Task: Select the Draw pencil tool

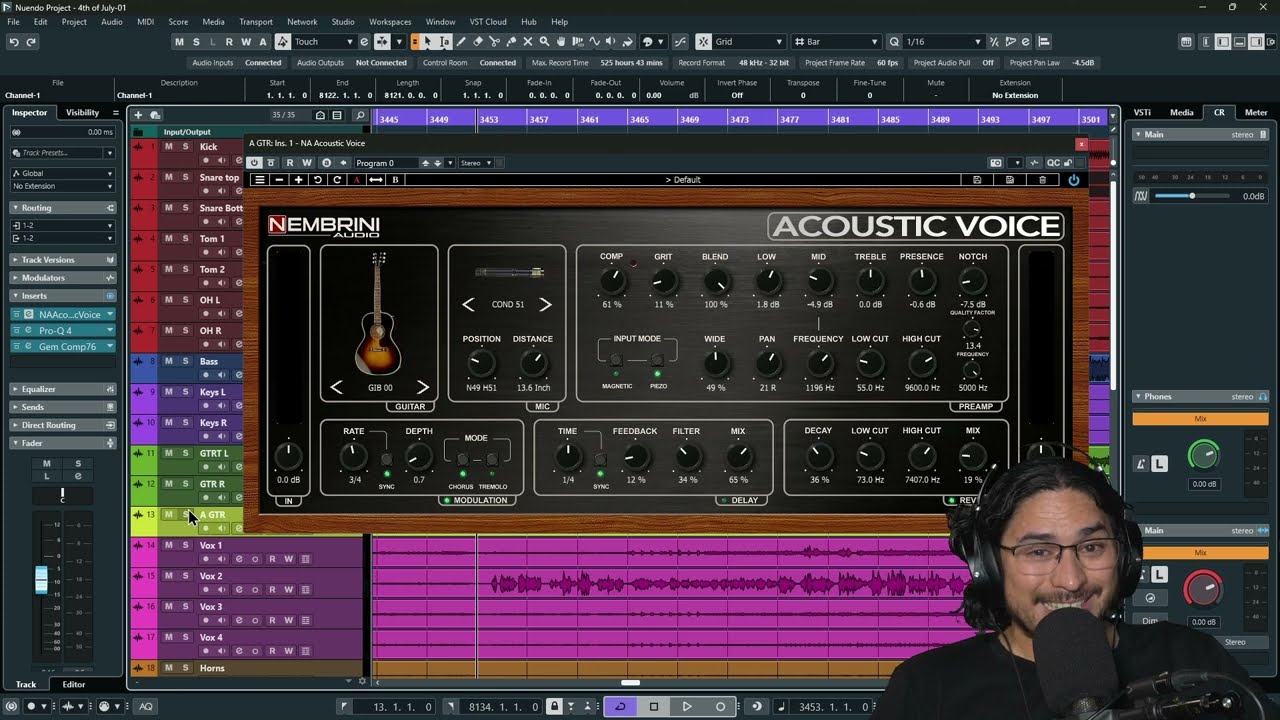Action: 461,42
